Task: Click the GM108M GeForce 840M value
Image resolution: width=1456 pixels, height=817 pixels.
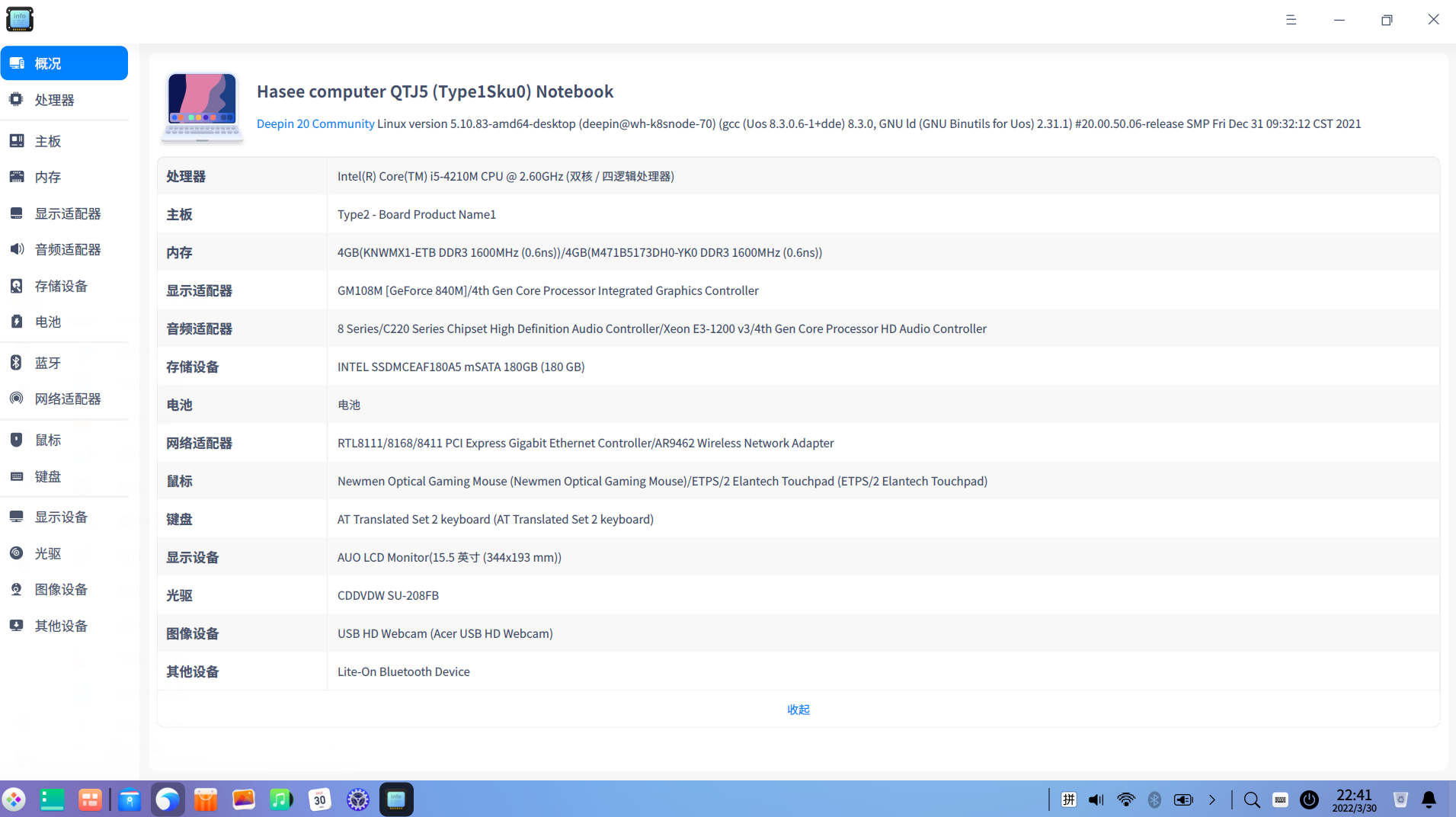Action: point(548,290)
